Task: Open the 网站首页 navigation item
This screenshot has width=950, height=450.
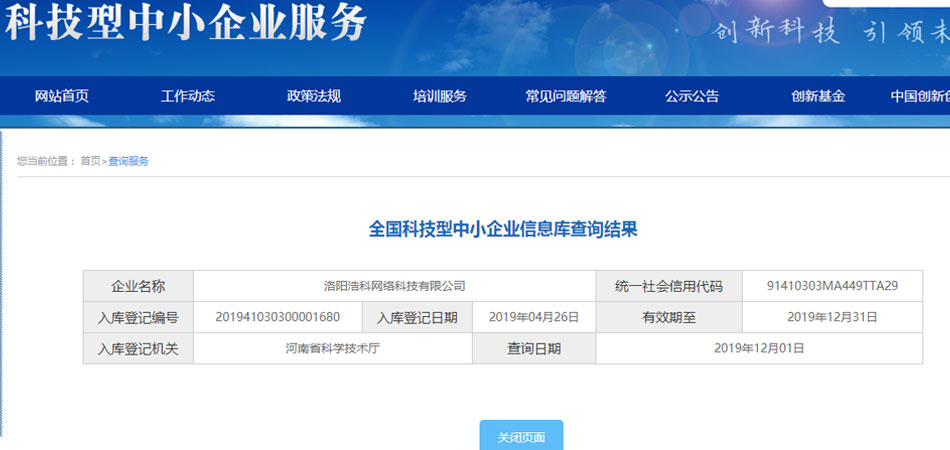Action: coord(61,96)
